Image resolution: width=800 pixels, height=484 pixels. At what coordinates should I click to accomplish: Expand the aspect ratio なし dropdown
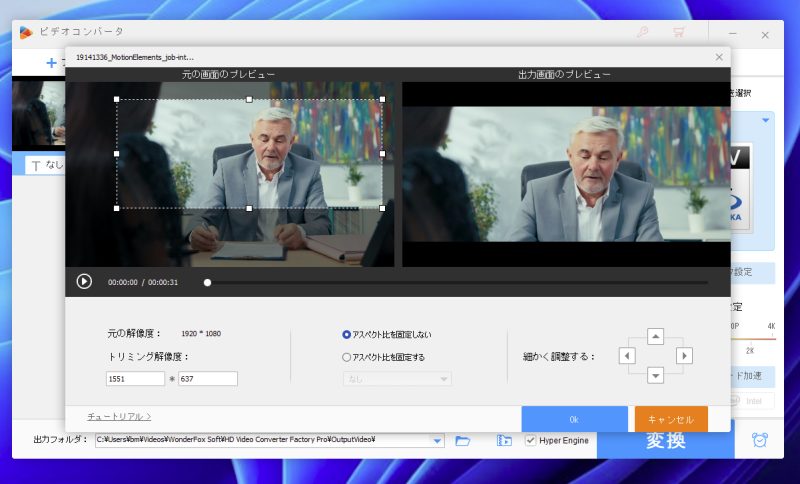[397, 379]
